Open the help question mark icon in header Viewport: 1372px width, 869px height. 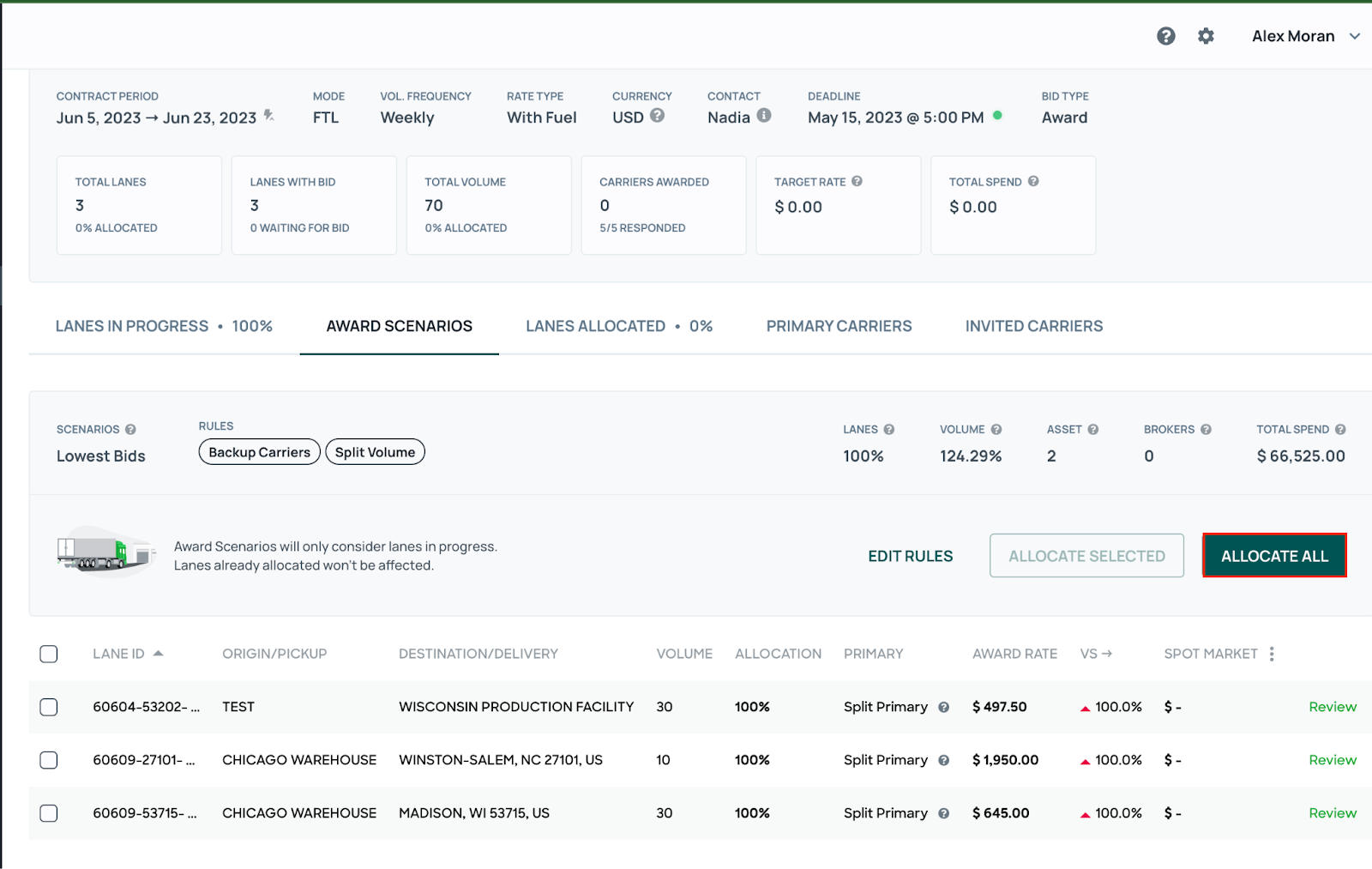tap(1165, 36)
